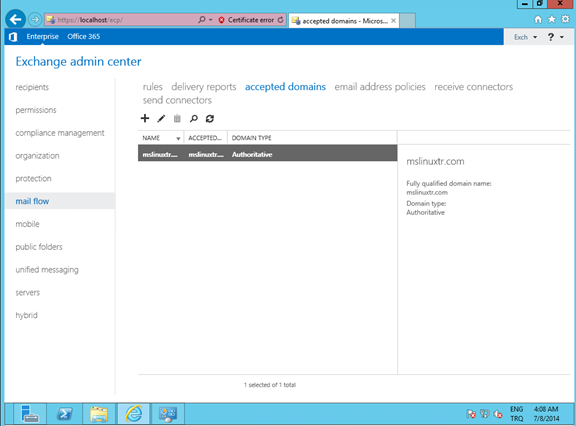Open the receive connectors tab

pyautogui.click(x=474, y=87)
